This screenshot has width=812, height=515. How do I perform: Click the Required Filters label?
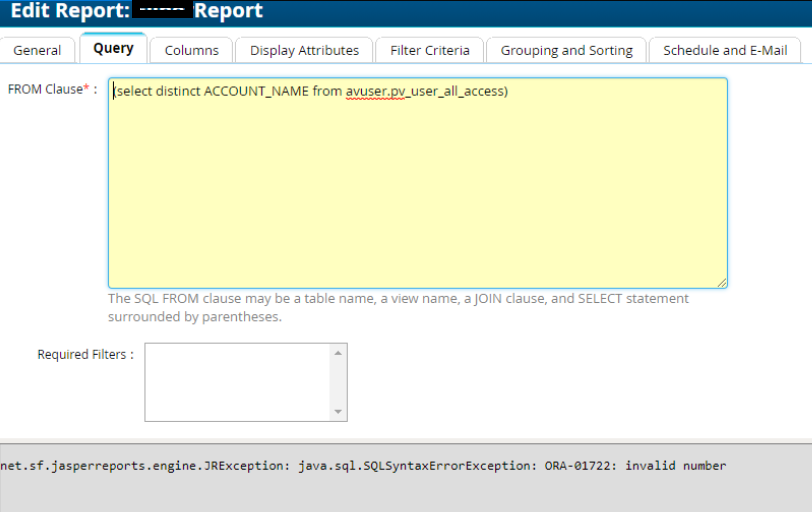(x=85, y=355)
